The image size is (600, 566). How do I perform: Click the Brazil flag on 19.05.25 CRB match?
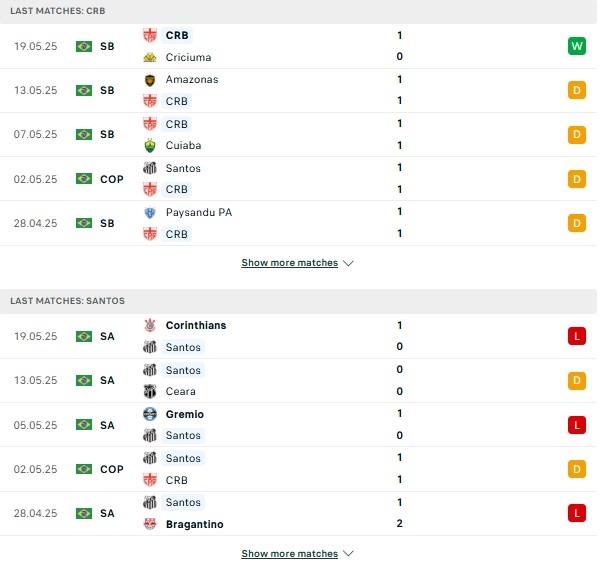point(84,46)
